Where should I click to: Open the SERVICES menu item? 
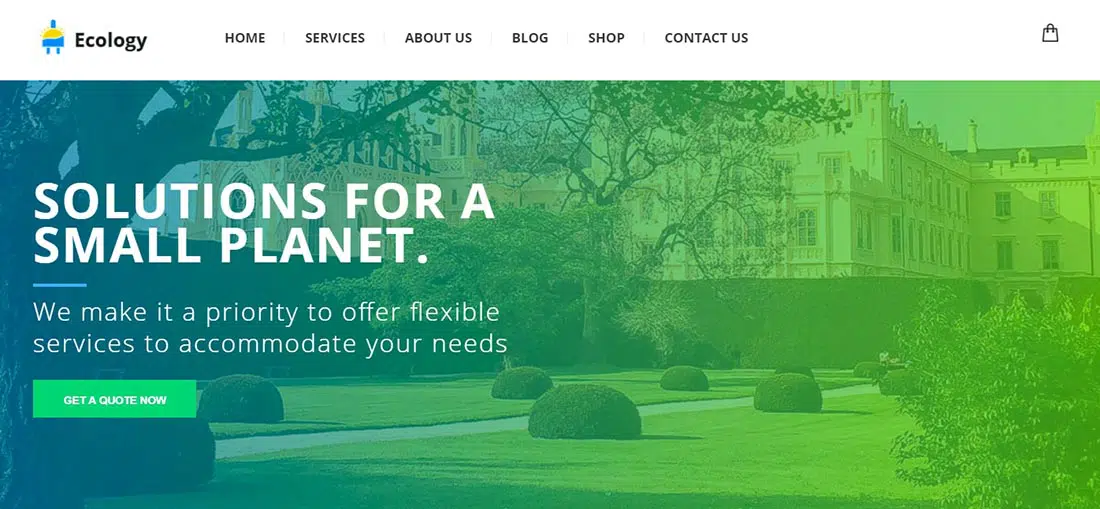[x=335, y=38]
